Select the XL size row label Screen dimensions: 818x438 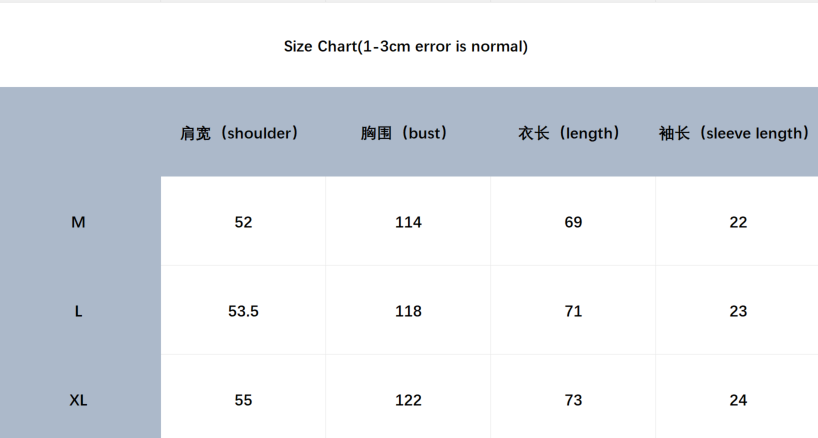click(x=78, y=400)
